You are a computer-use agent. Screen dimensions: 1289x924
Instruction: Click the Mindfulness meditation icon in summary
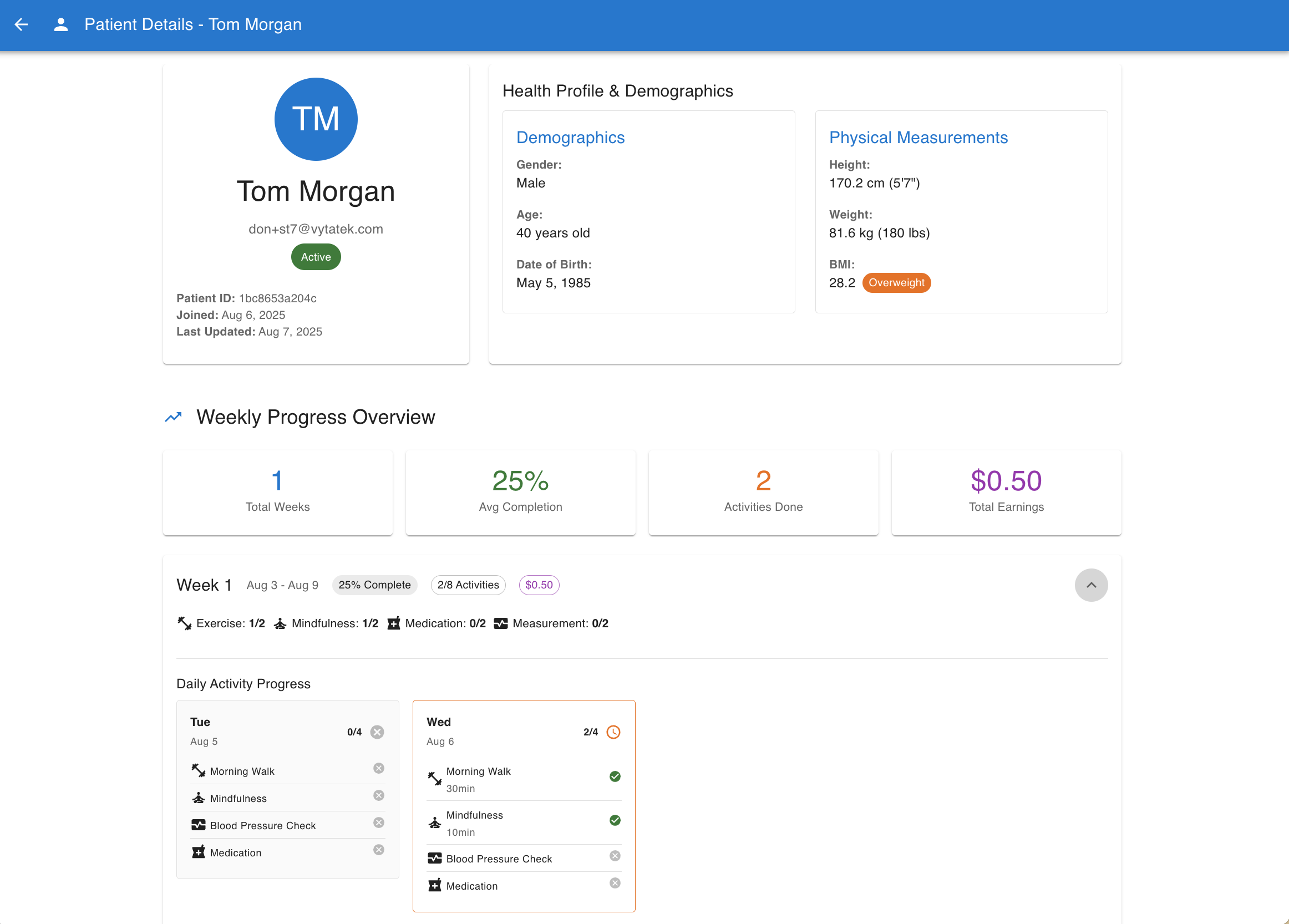pos(280,623)
